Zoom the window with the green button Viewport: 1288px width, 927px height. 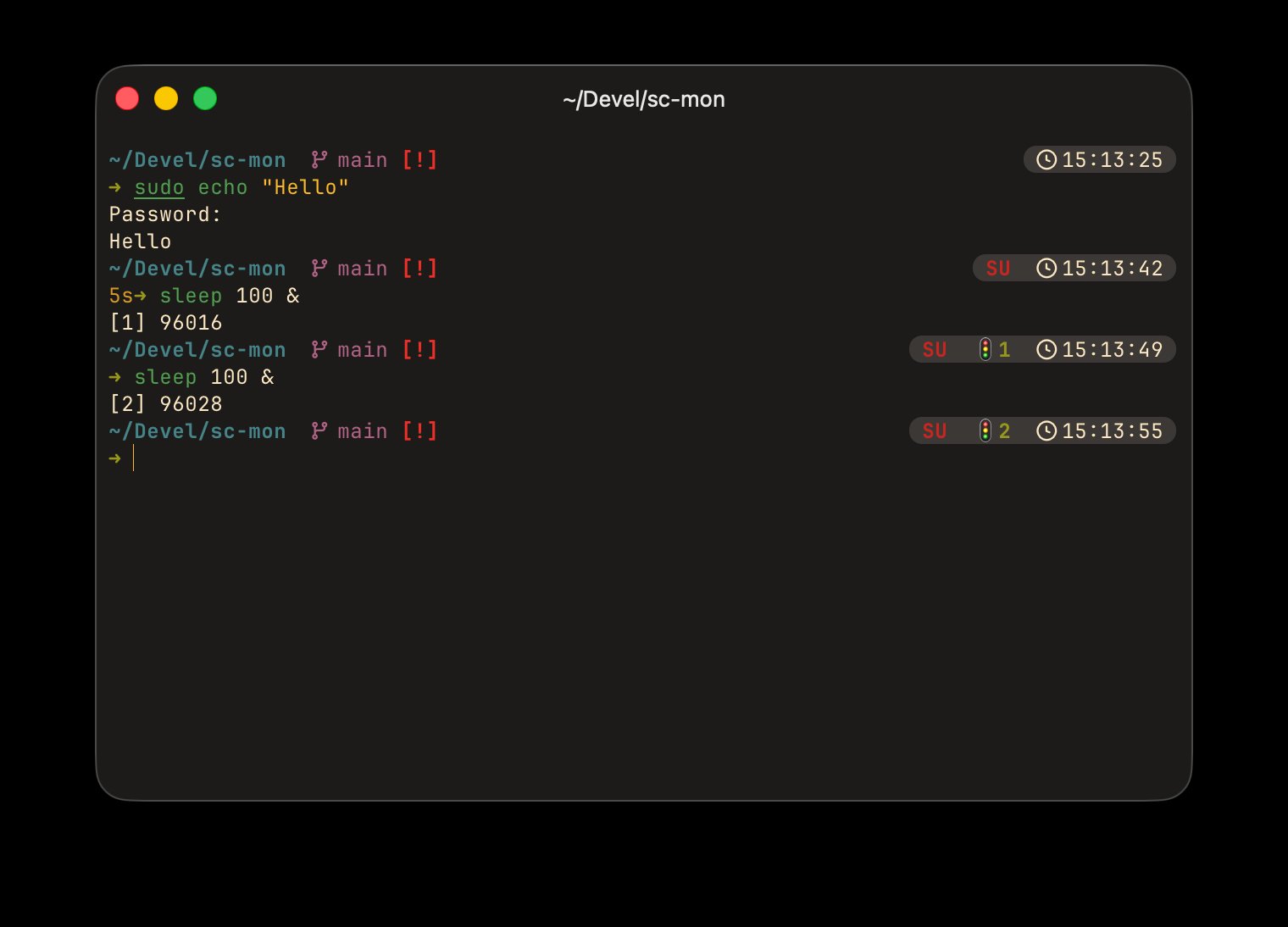[x=205, y=99]
